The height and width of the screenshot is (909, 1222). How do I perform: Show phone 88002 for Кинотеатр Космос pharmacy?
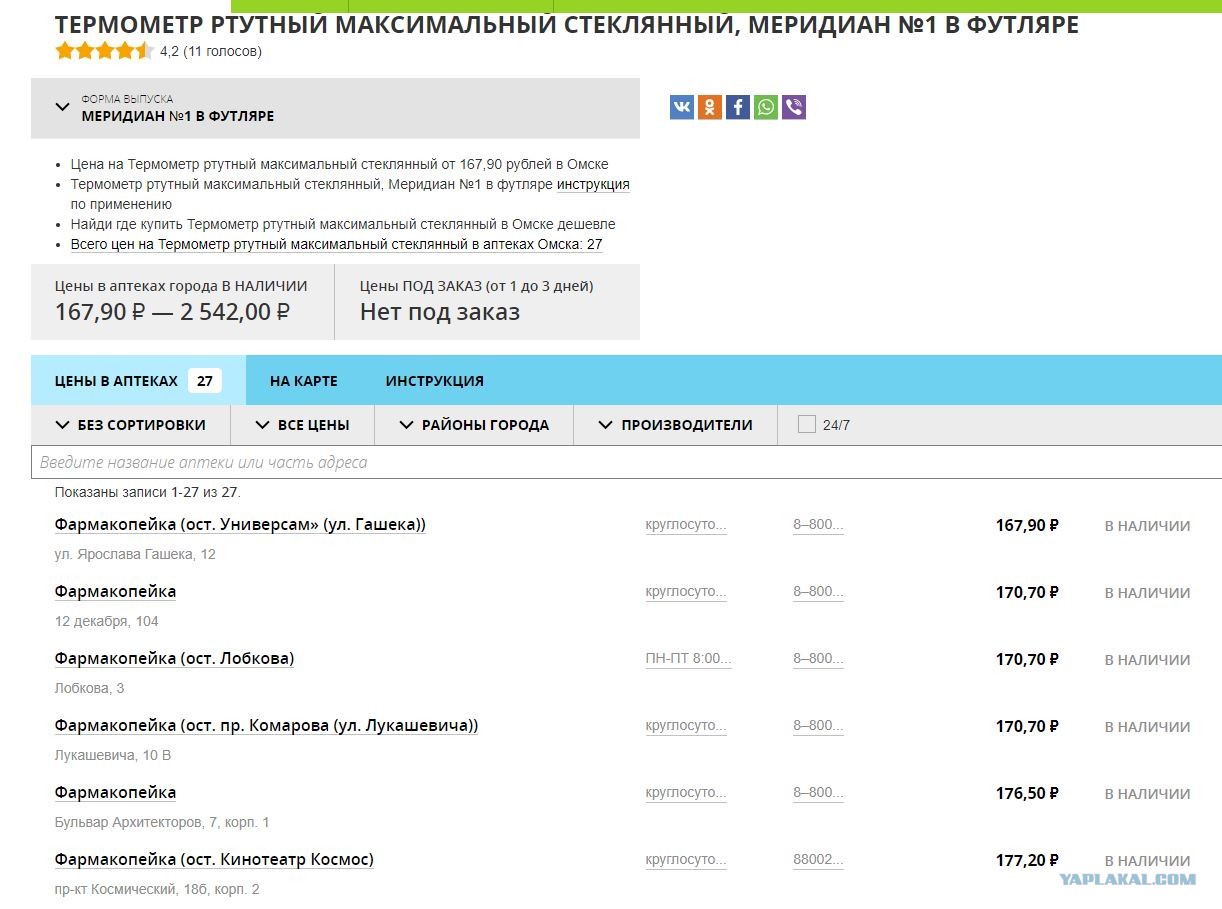pos(818,860)
